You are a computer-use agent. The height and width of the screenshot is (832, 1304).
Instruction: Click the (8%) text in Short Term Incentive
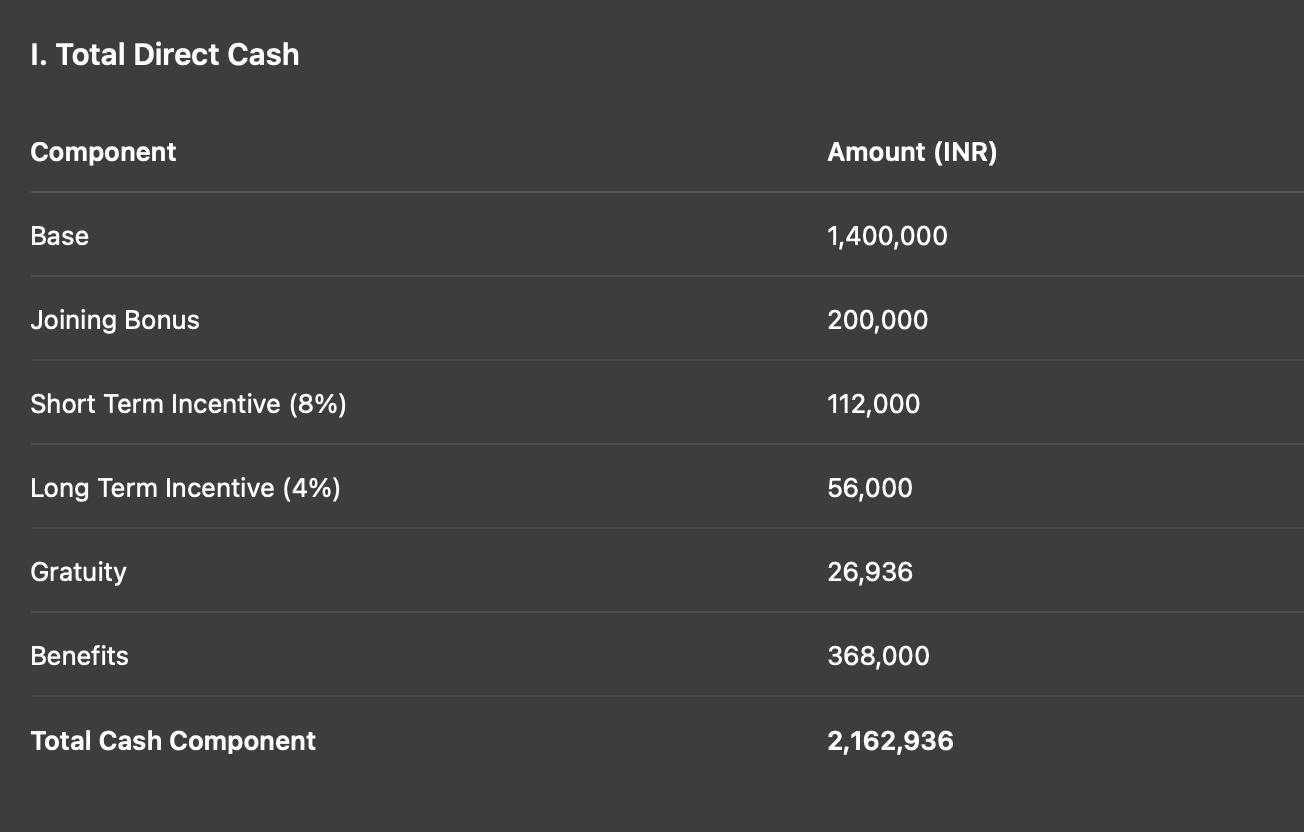pos(317,404)
